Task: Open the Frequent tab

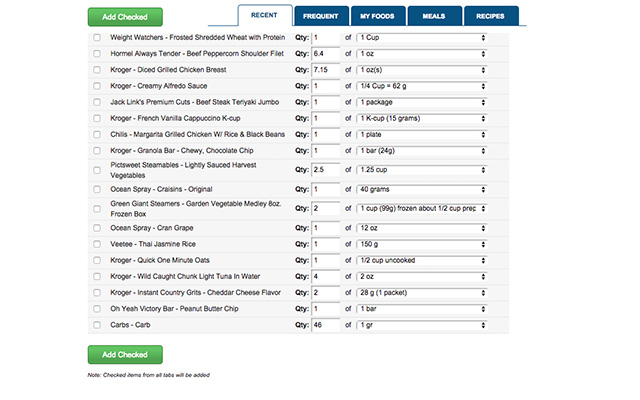Action: tap(321, 16)
